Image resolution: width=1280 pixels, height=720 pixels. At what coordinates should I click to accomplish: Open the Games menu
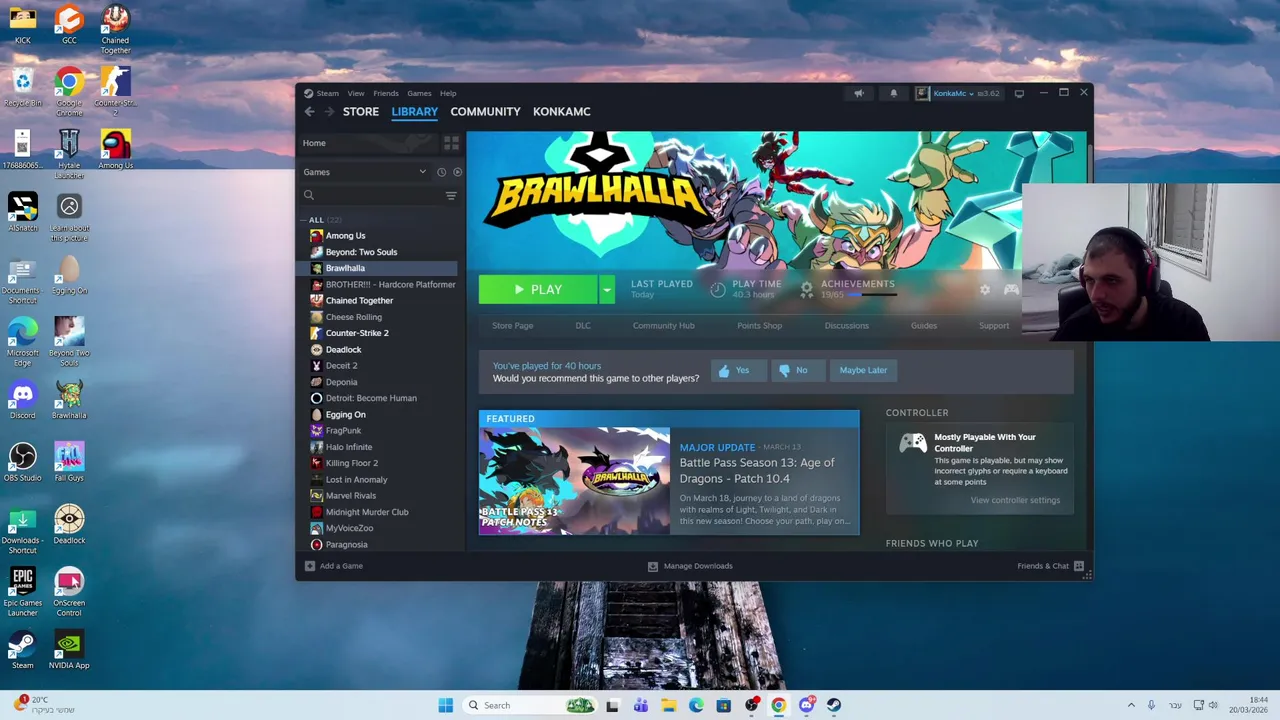pyautogui.click(x=419, y=93)
